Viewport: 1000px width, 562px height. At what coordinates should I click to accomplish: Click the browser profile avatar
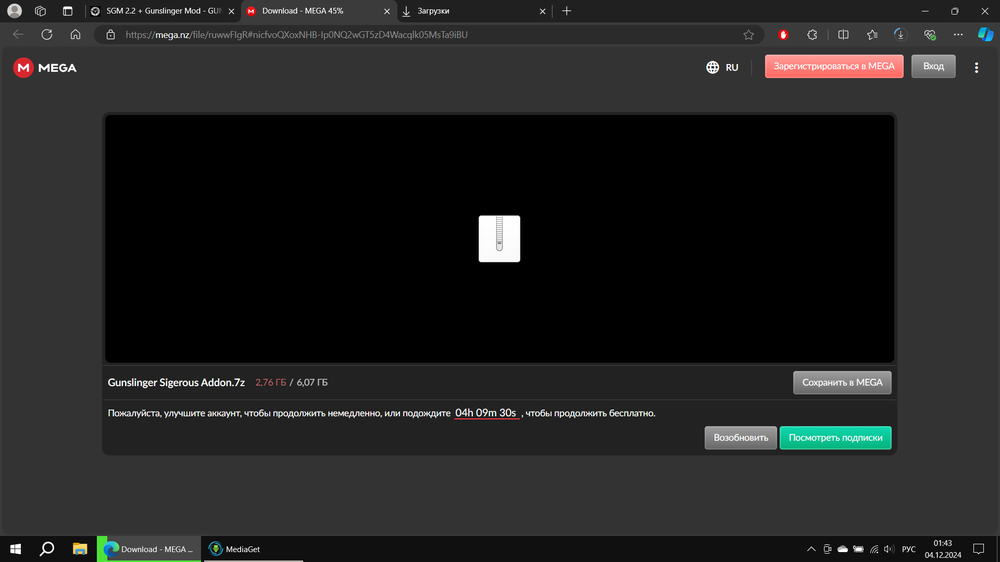pos(14,11)
